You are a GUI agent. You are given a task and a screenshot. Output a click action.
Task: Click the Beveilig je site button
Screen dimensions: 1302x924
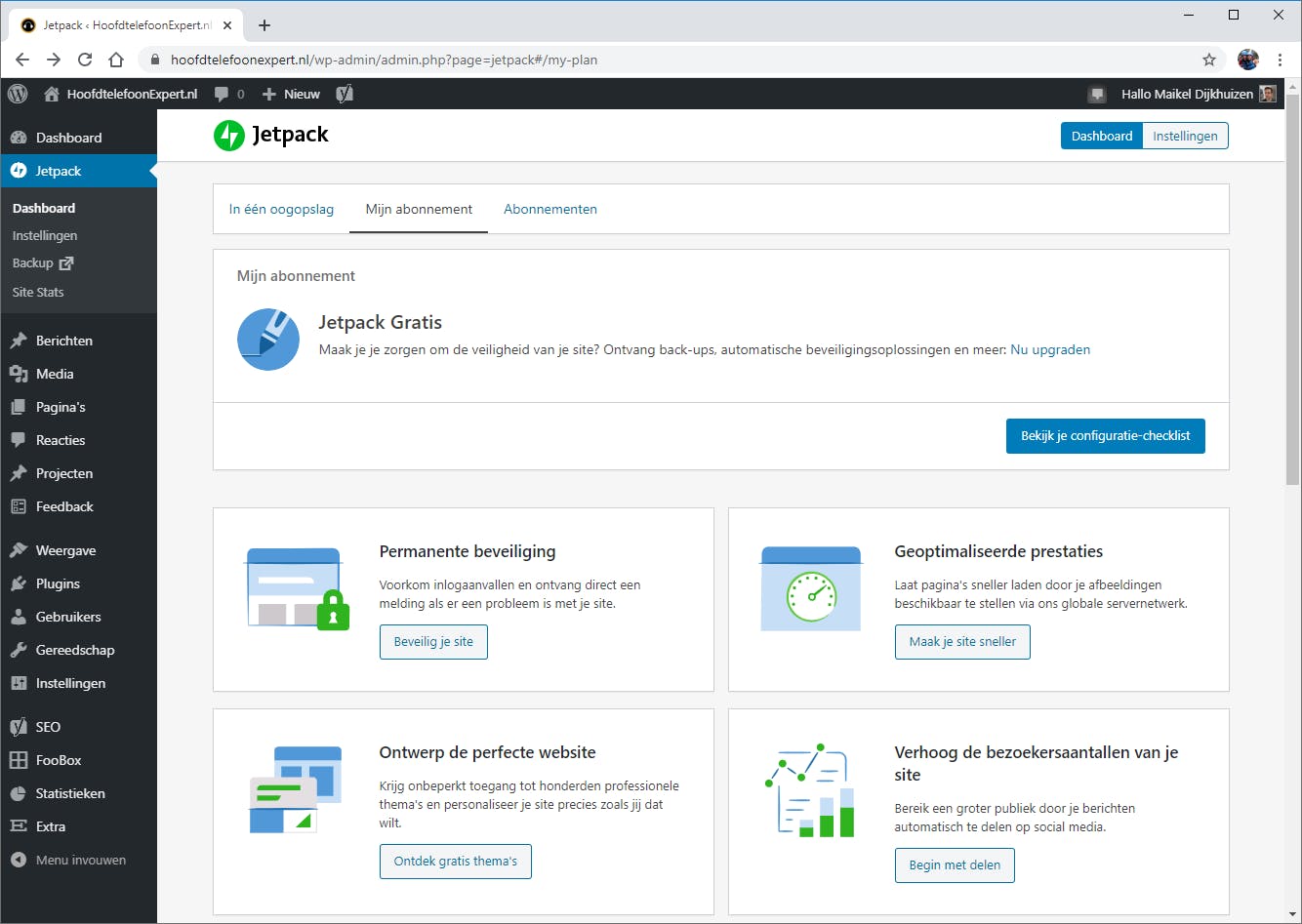point(433,642)
